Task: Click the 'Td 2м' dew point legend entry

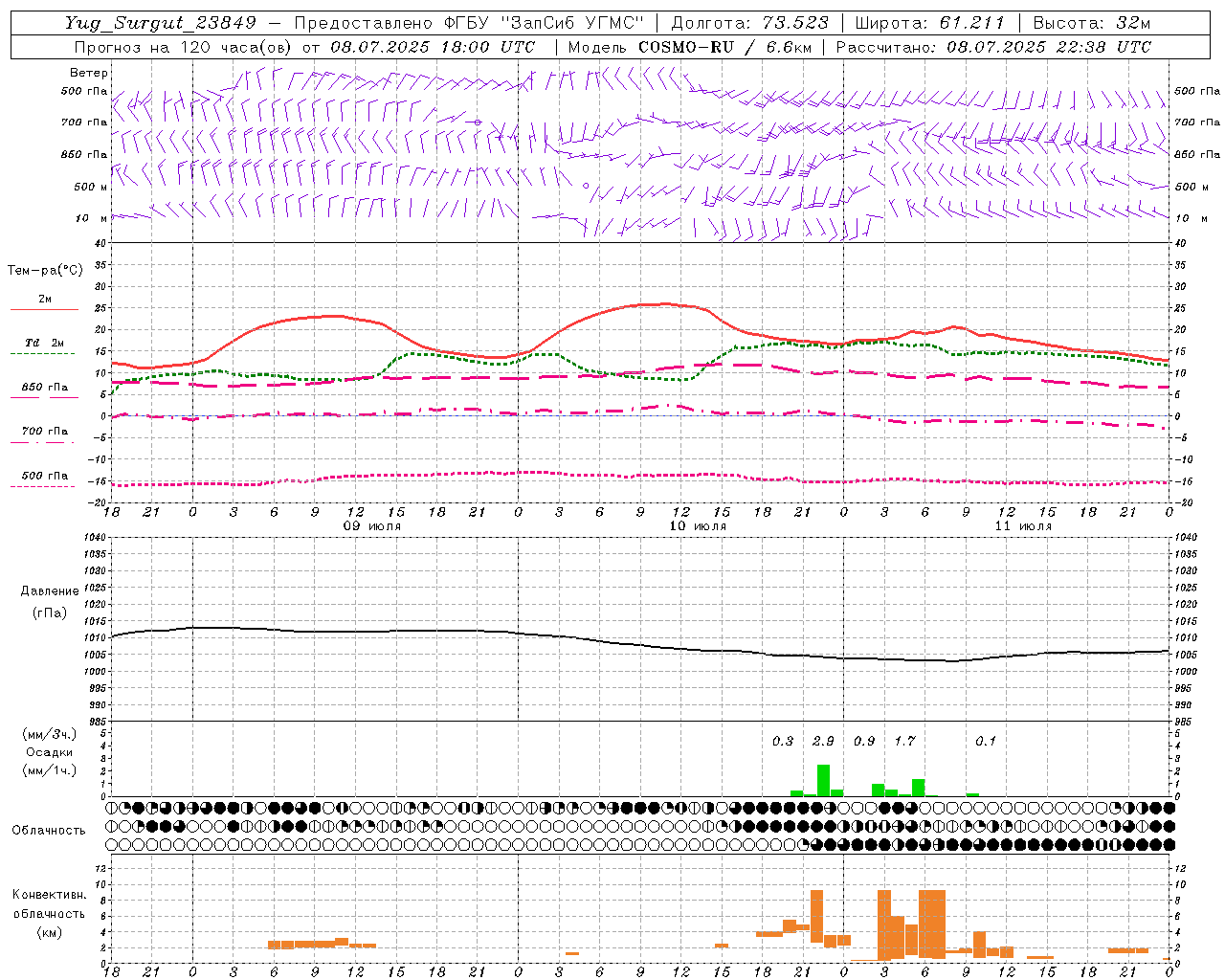Action: [45, 343]
